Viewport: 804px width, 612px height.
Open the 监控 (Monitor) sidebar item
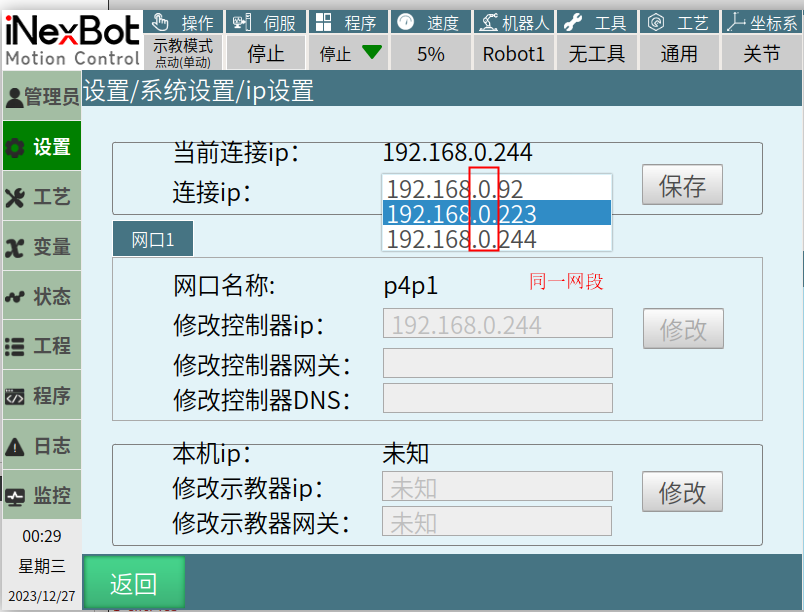tap(41, 496)
